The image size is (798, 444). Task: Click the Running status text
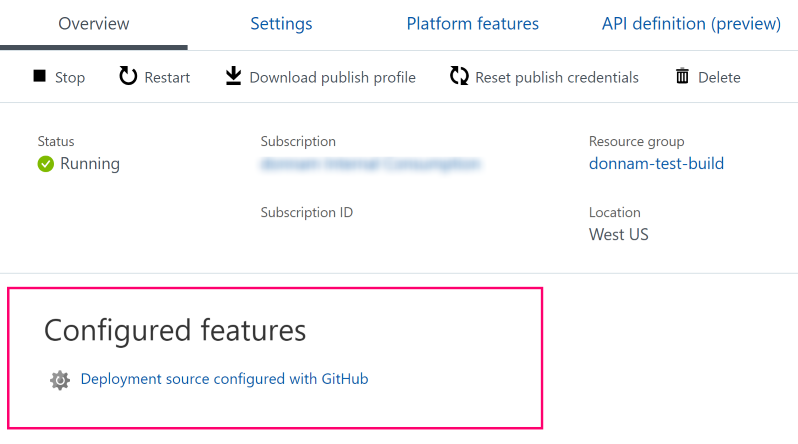pos(90,164)
